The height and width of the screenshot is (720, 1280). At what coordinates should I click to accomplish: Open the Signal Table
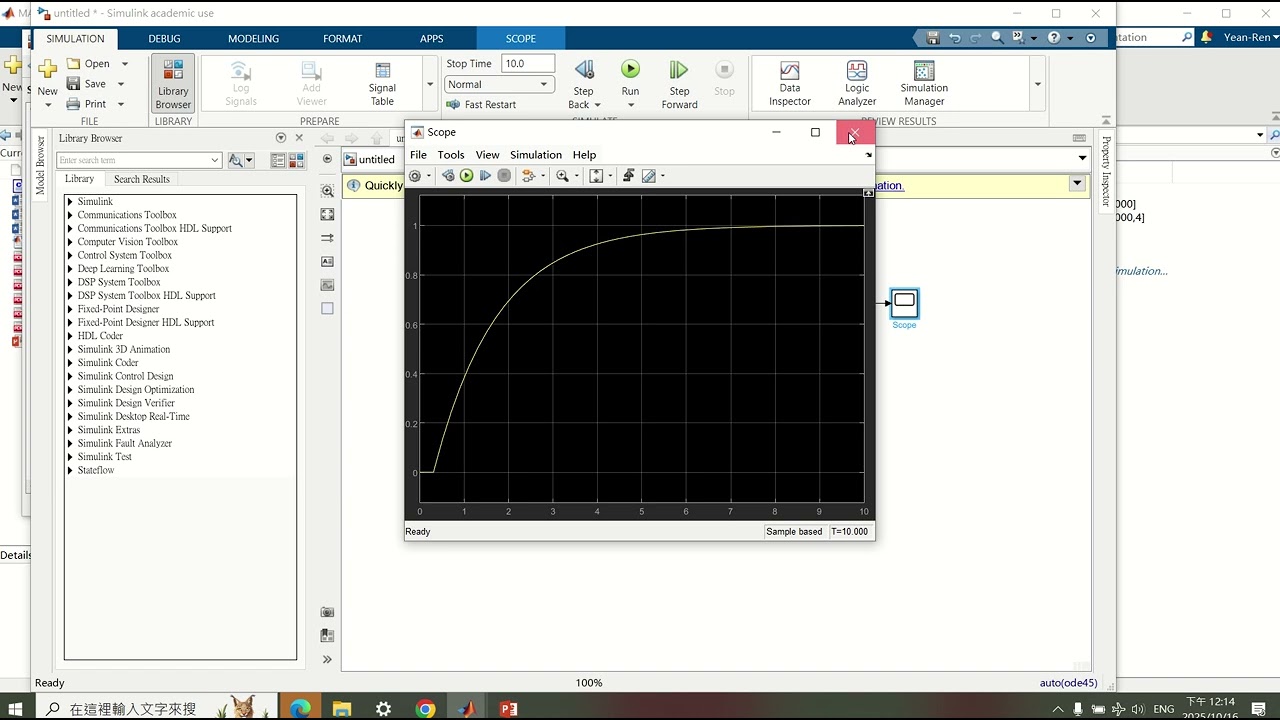[382, 83]
